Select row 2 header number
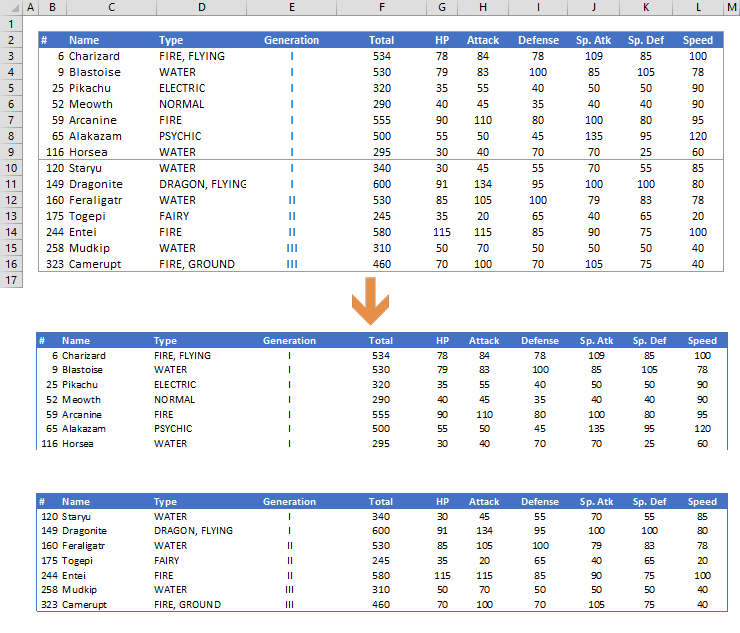 coord(11,40)
